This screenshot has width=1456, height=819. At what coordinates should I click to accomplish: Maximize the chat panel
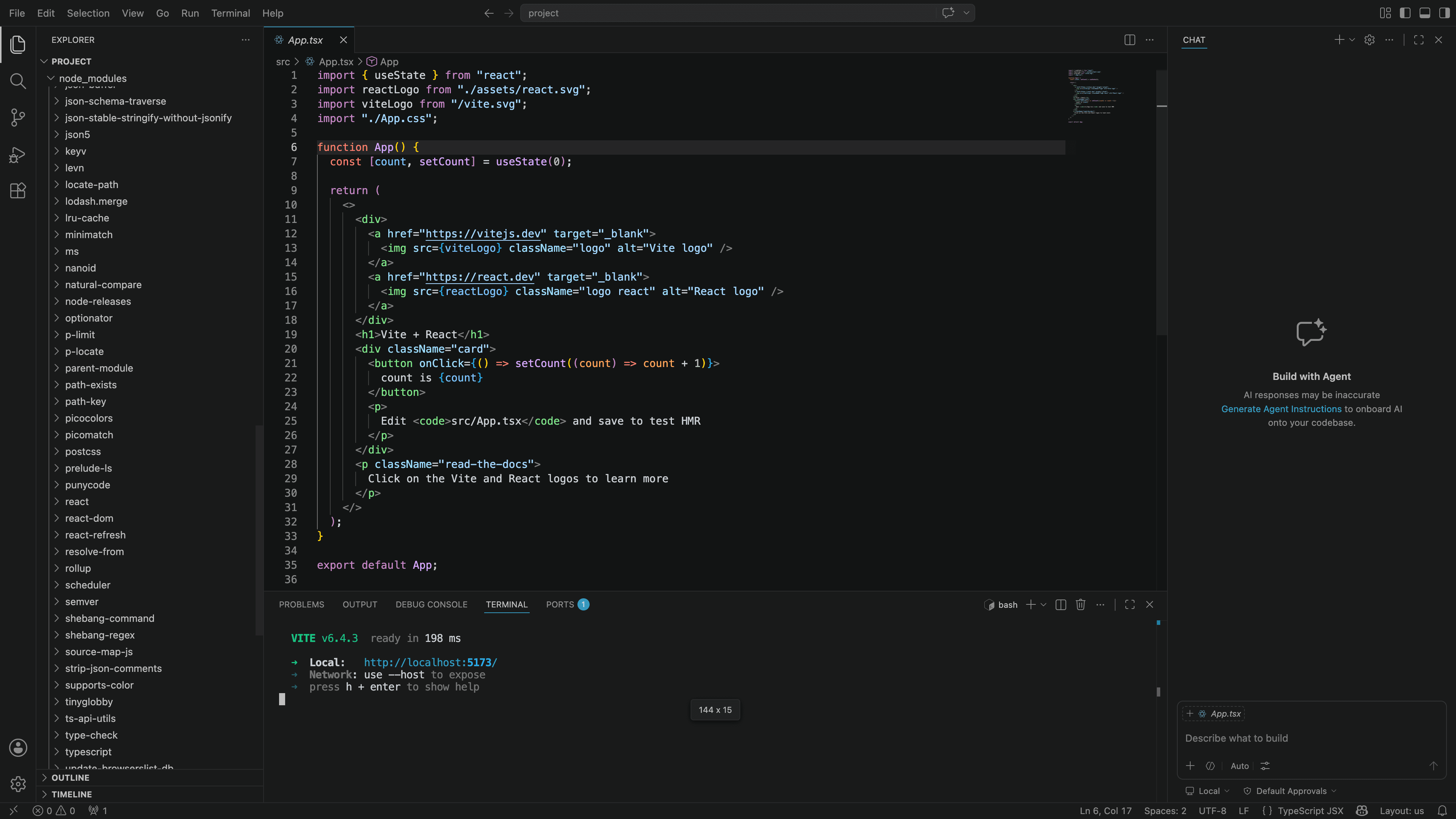click(1419, 39)
